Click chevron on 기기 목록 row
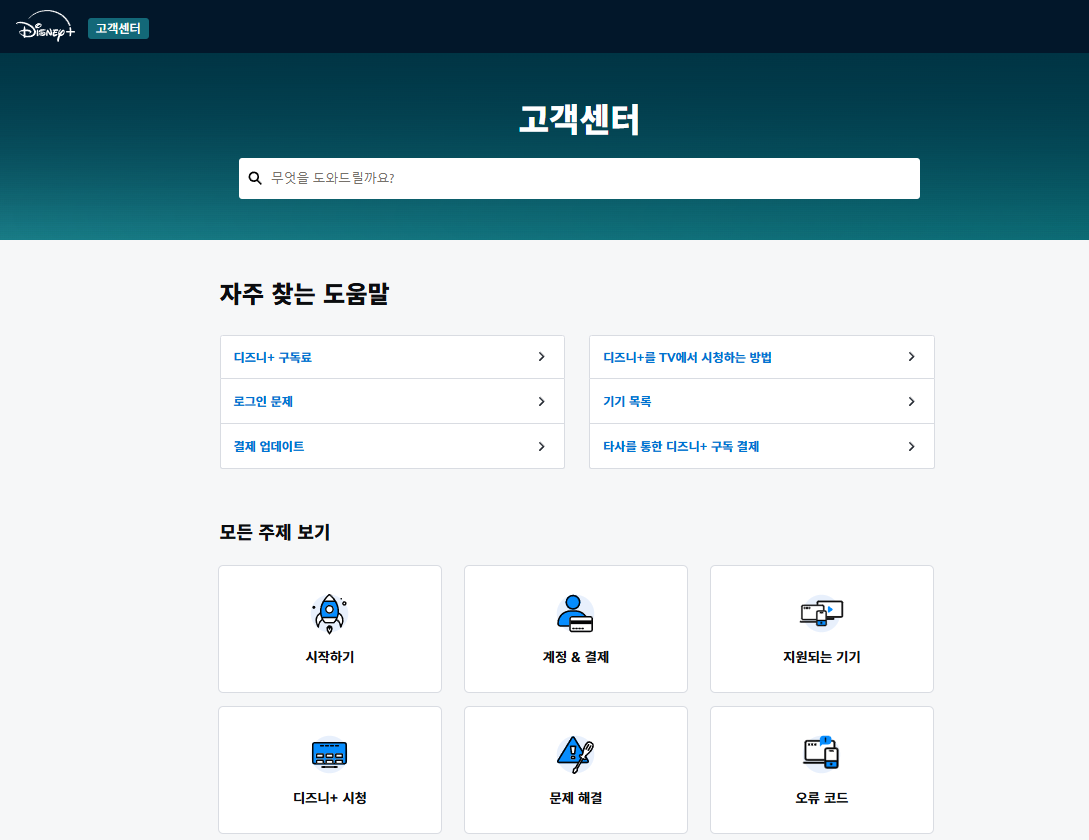The image size is (1089, 840). [x=911, y=402]
